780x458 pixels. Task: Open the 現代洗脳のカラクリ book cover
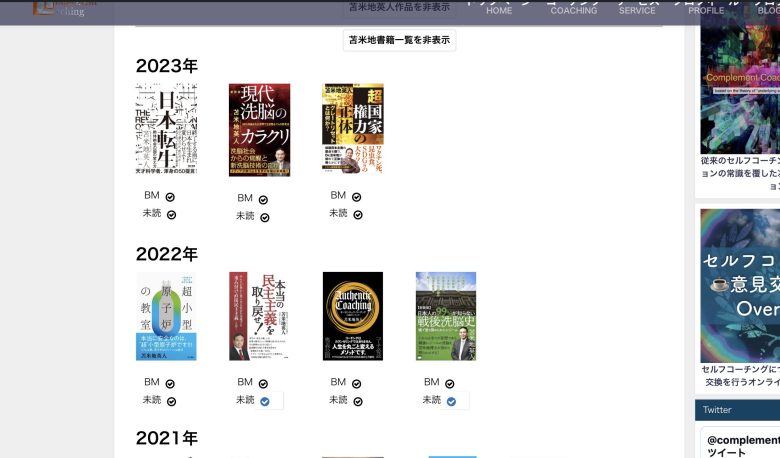point(259,130)
